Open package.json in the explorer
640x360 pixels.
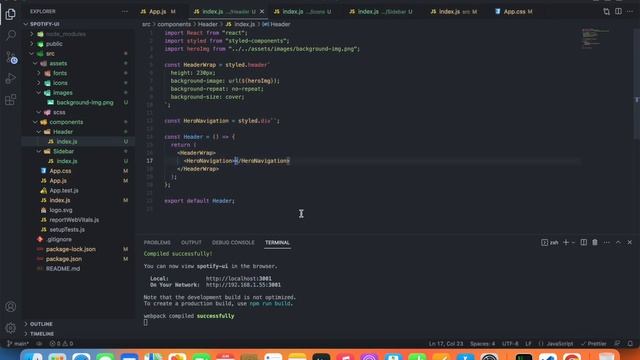[64, 259]
